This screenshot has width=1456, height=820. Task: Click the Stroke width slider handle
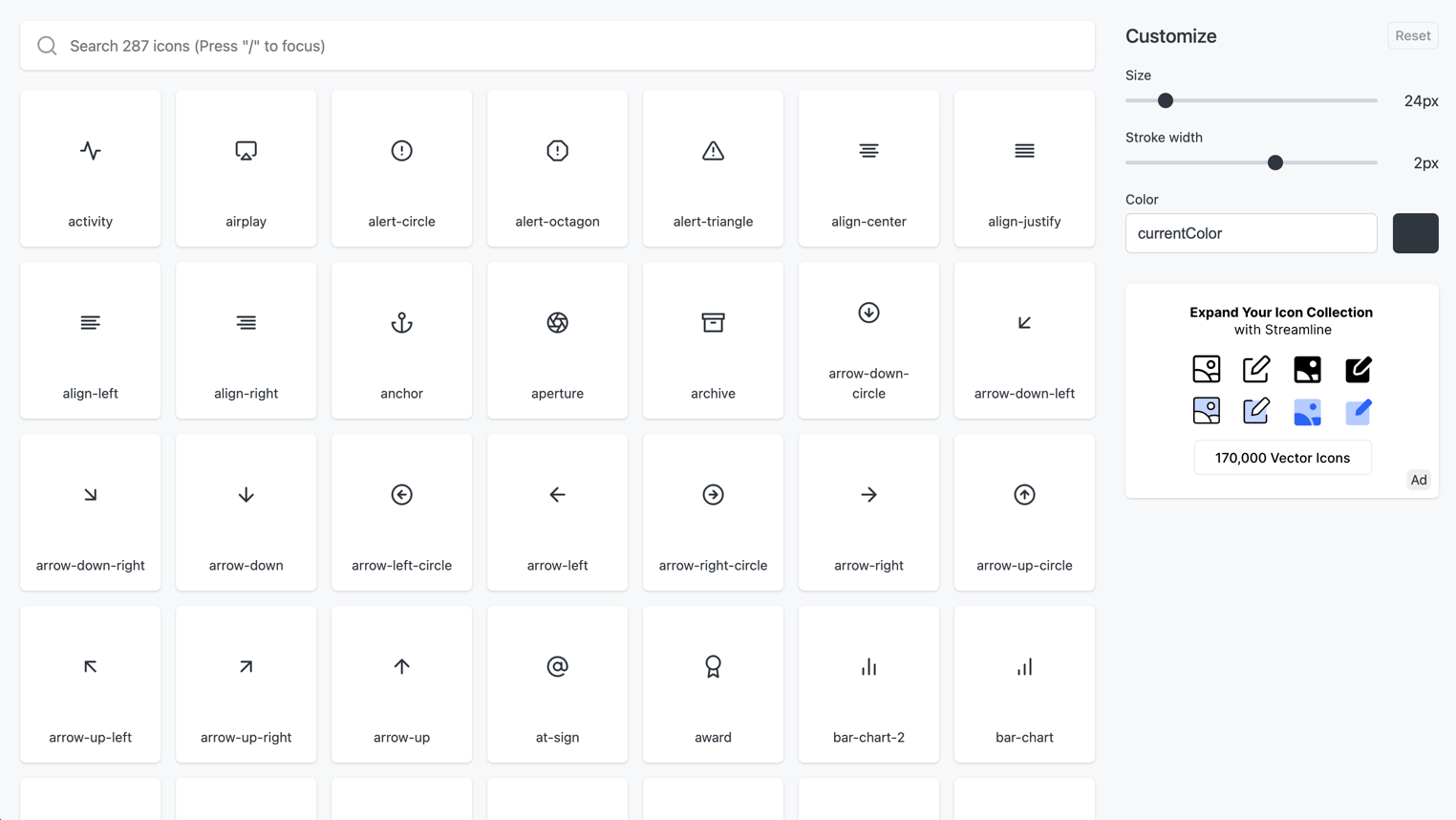(x=1275, y=162)
